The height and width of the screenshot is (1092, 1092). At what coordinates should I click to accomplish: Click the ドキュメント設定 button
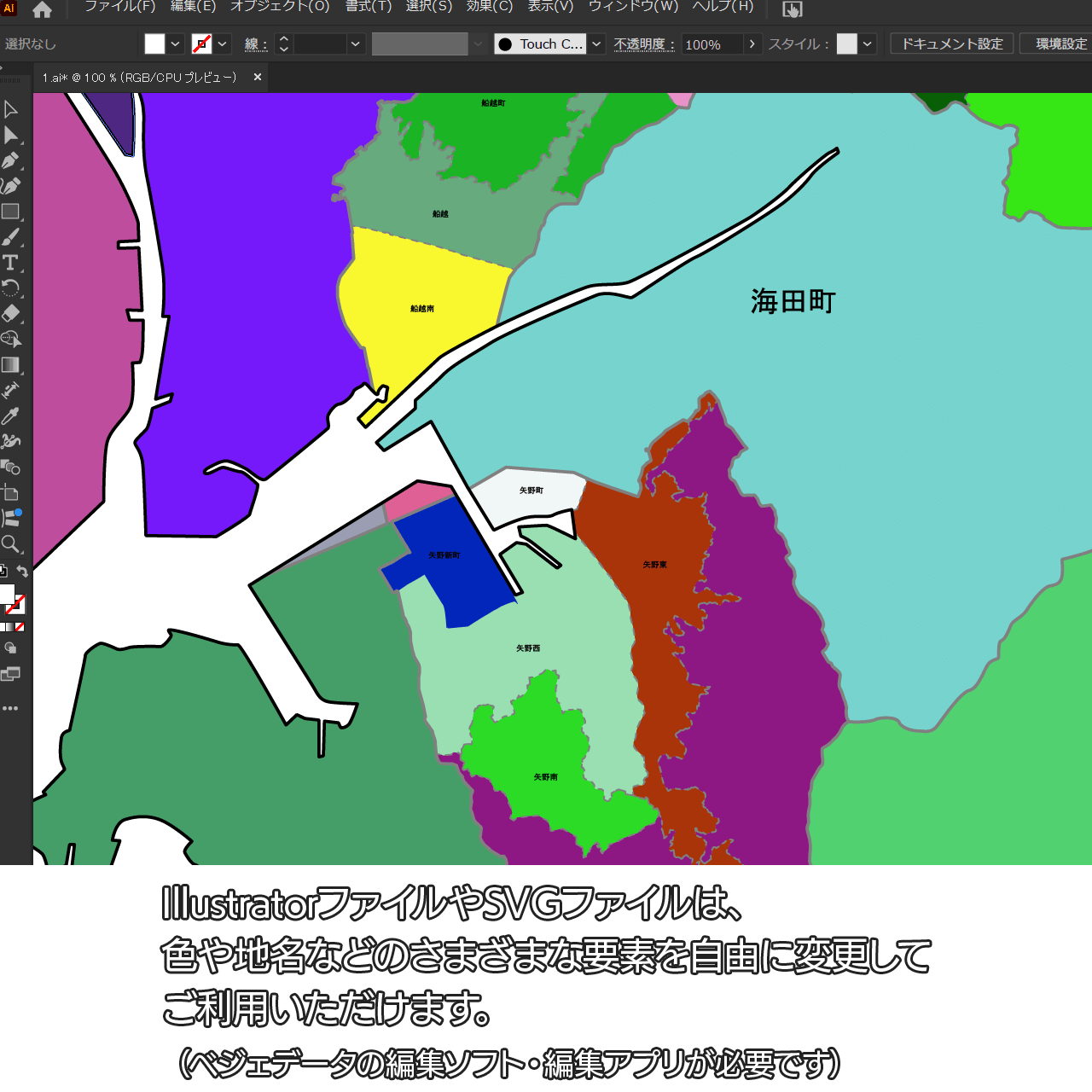(x=952, y=44)
